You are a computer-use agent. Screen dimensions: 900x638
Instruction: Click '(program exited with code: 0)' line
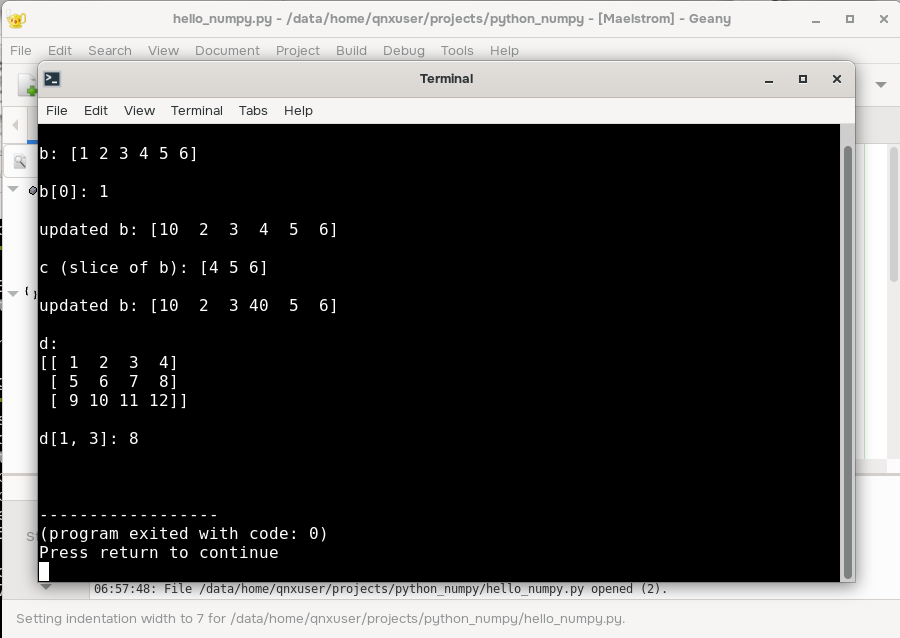(184, 534)
